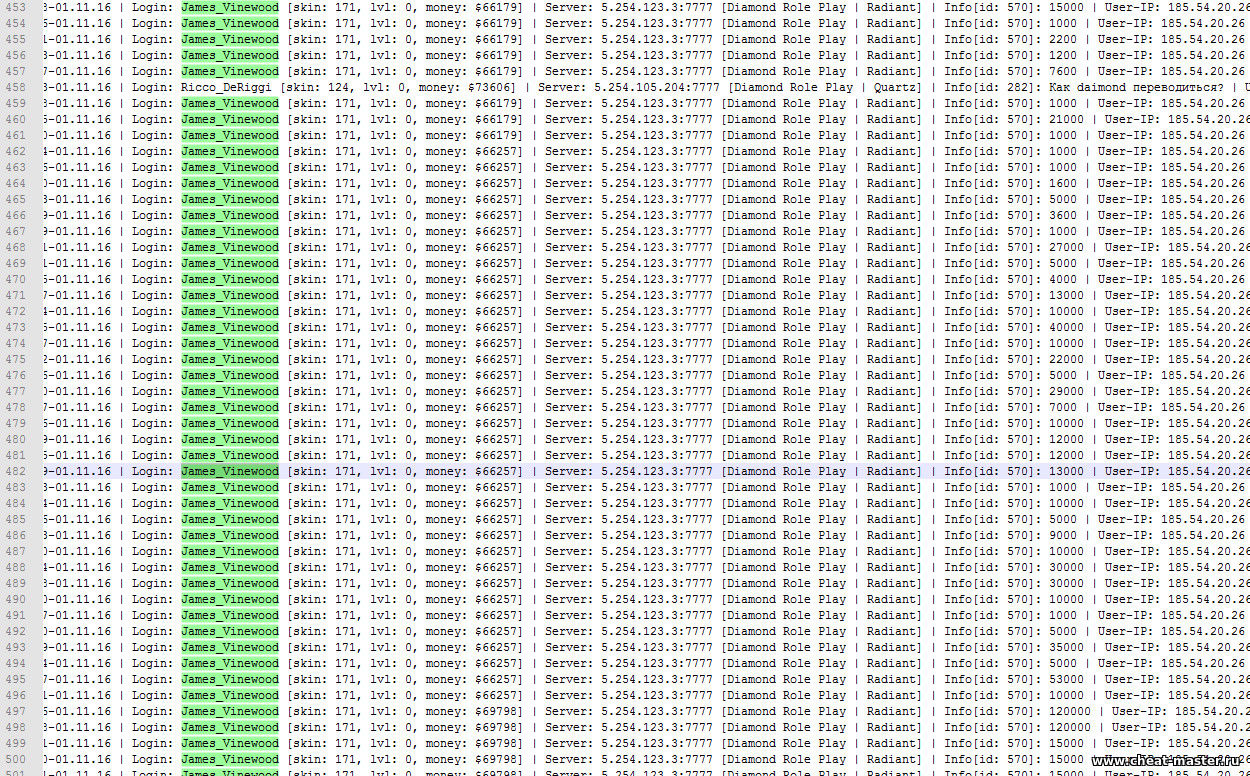Click line number 500 in the gutter
1250x776 pixels.
coord(15,759)
